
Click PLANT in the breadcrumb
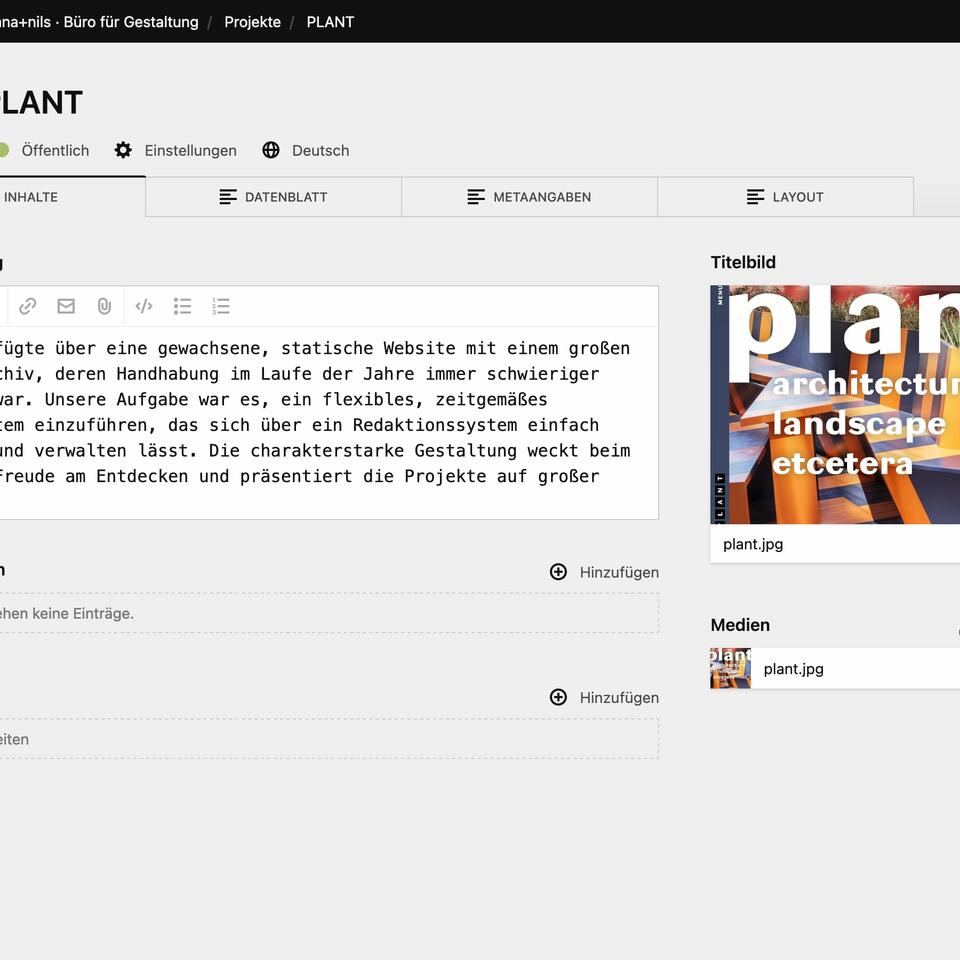[x=331, y=22]
